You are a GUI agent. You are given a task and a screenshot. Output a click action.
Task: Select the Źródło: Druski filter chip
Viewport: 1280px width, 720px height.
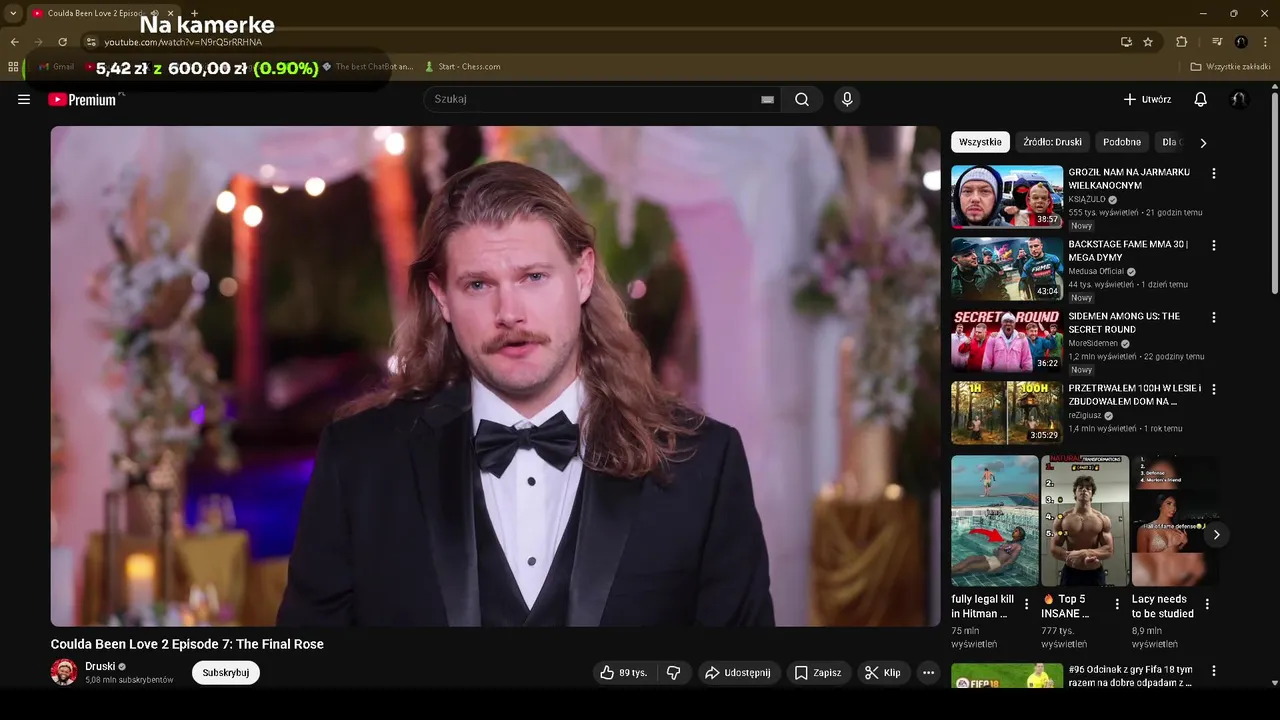[1052, 142]
